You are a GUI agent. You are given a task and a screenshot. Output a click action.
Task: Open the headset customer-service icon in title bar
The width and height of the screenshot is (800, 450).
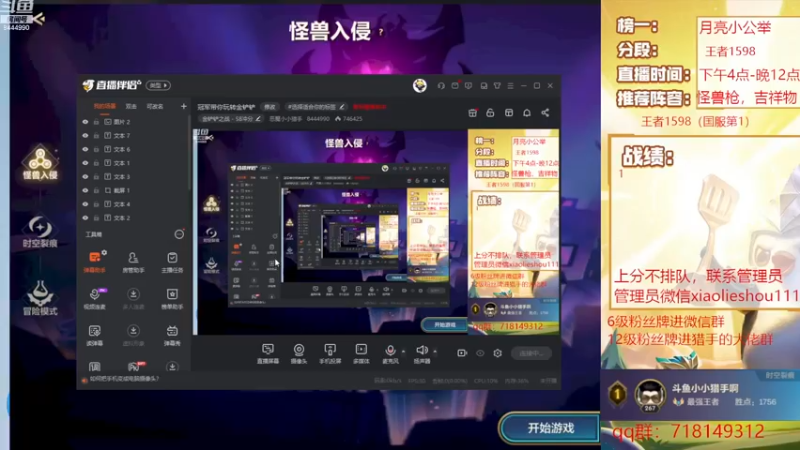[441, 86]
